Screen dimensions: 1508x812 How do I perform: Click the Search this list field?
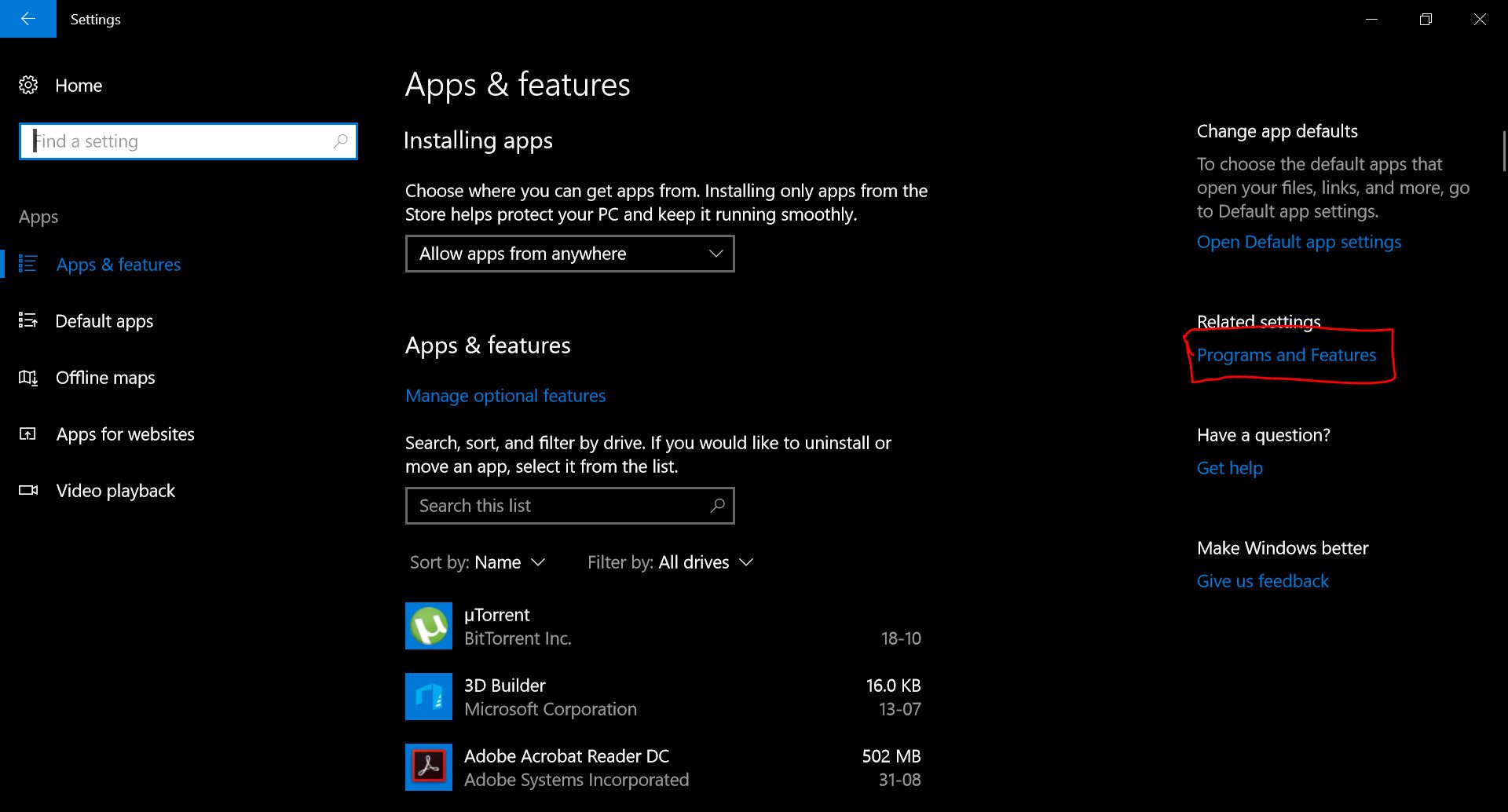[558, 506]
